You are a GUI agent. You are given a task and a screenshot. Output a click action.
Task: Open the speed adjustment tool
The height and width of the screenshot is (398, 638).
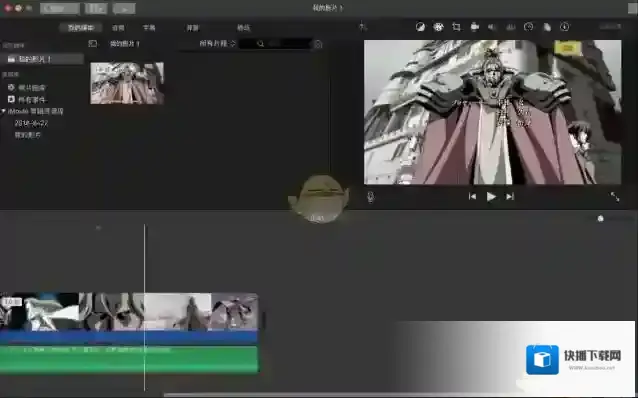click(529, 27)
